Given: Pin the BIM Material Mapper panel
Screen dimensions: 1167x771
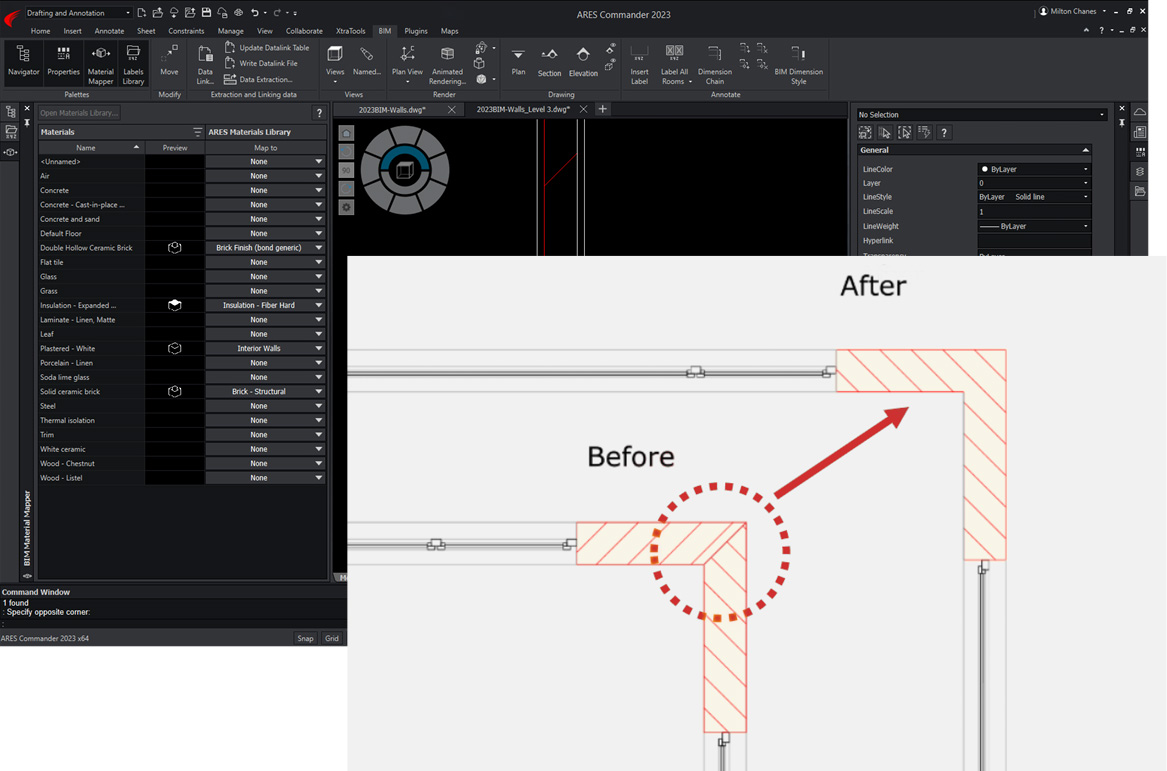Looking at the screenshot, I should coord(27,123).
